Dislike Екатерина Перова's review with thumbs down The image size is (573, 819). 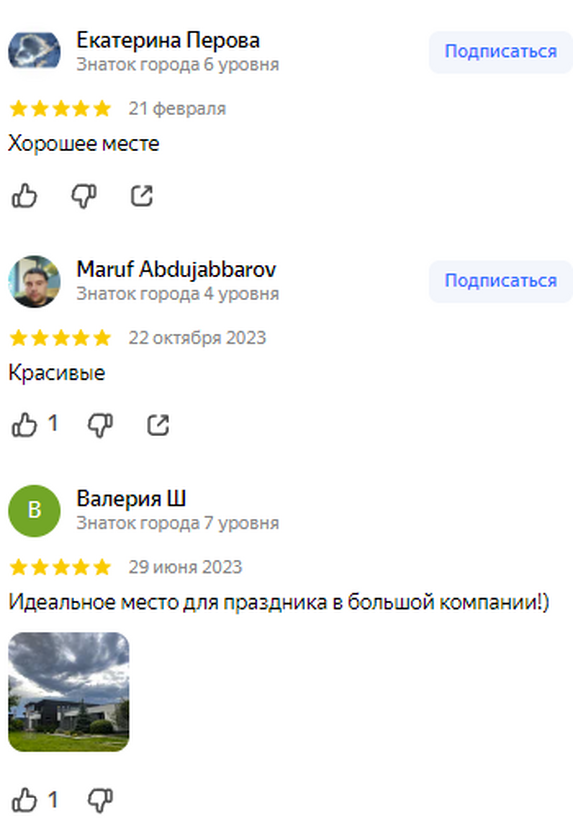(x=84, y=196)
